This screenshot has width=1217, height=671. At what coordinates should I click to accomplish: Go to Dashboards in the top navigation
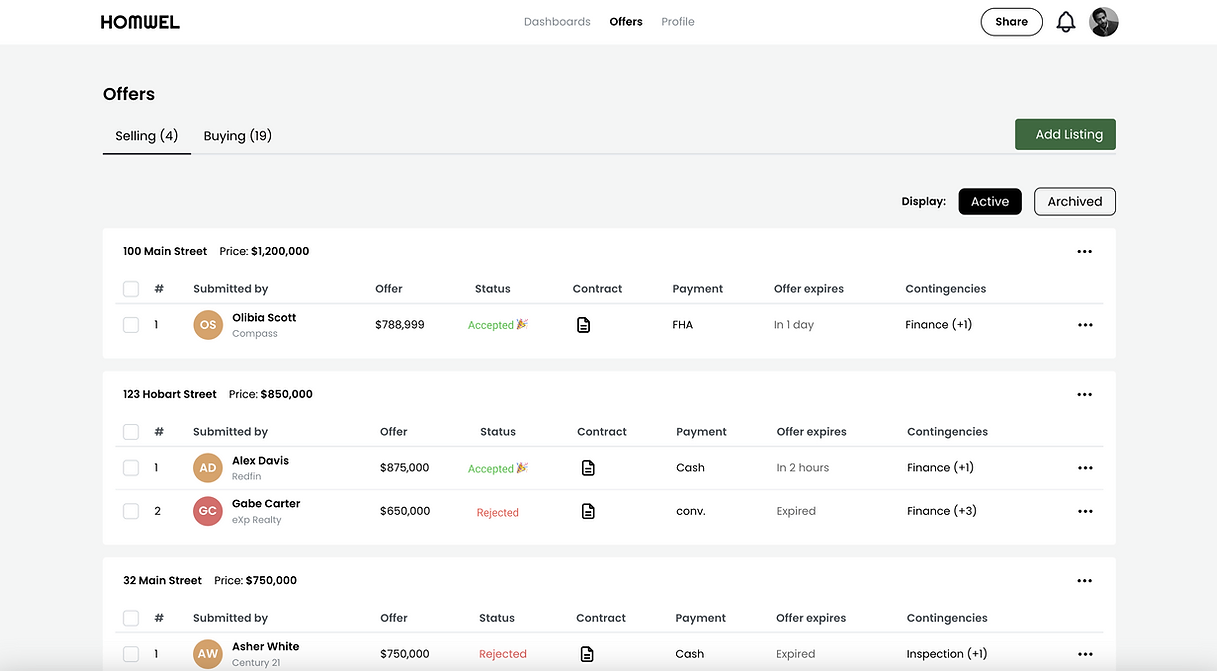point(557,22)
